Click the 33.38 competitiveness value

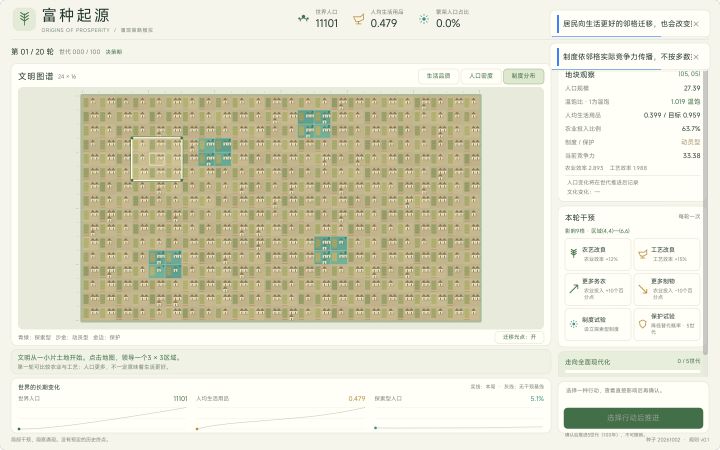click(x=692, y=156)
